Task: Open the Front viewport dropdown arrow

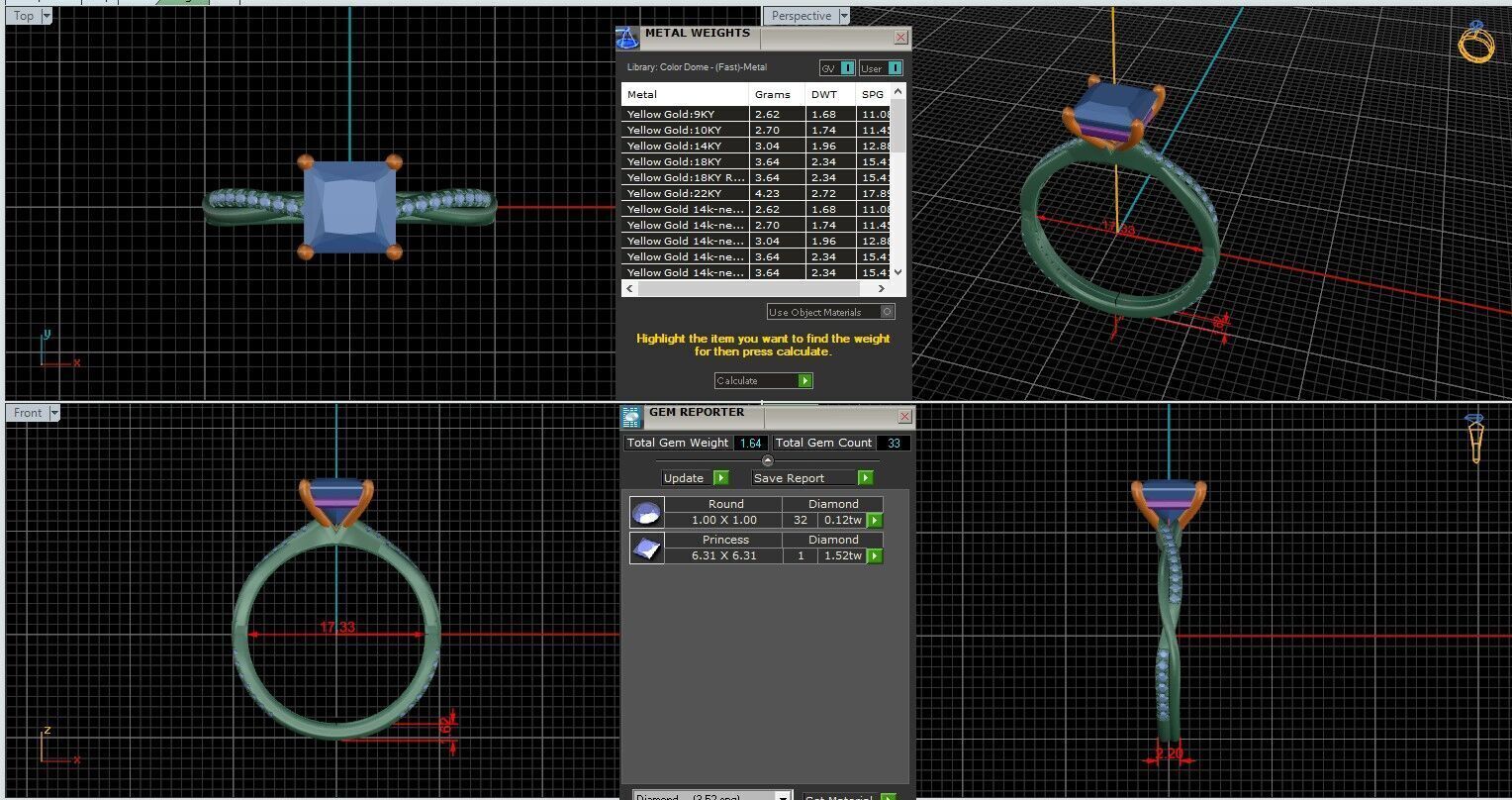Action: tap(53, 413)
